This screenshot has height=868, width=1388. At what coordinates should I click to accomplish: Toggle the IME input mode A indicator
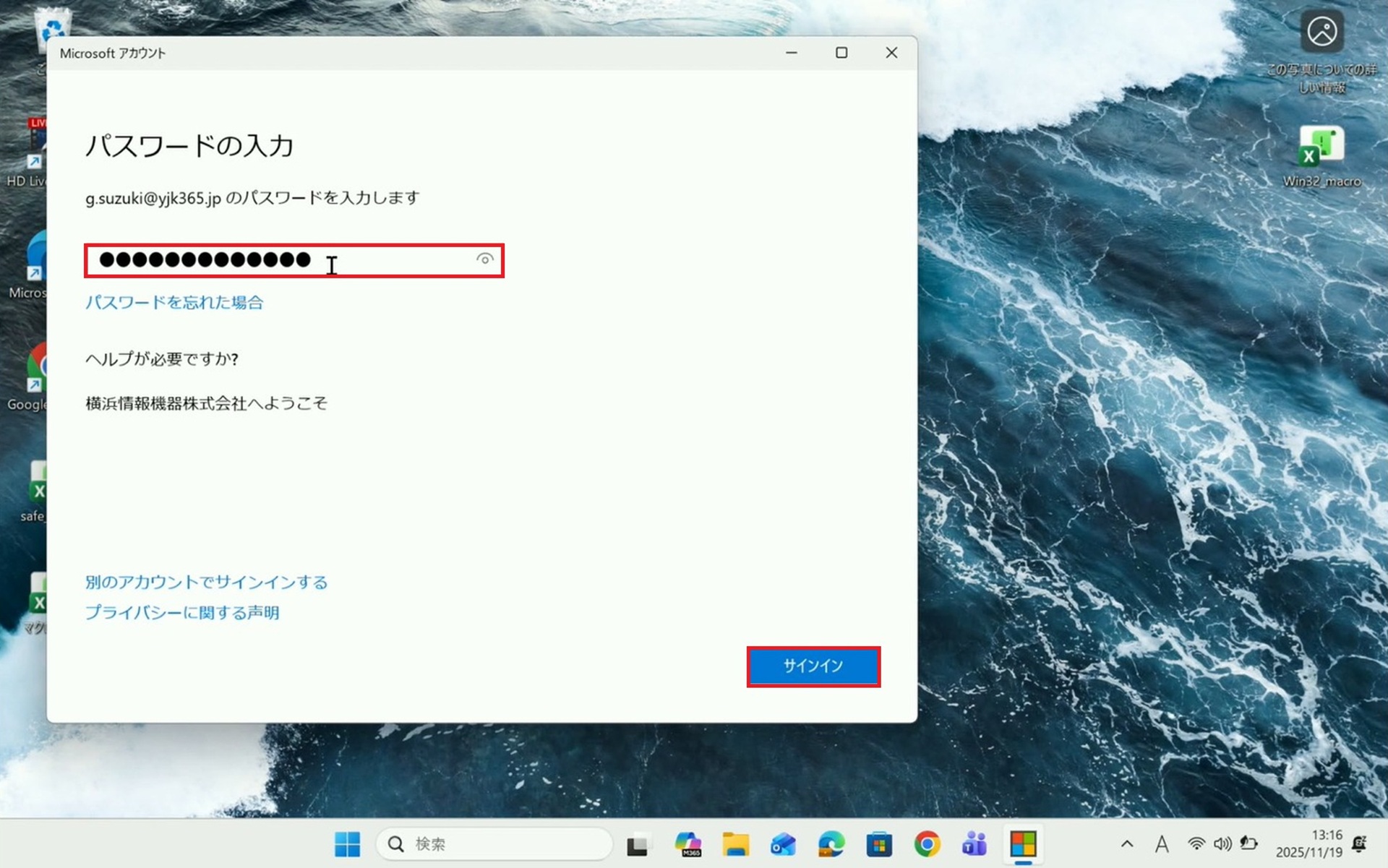tap(1162, 843)
